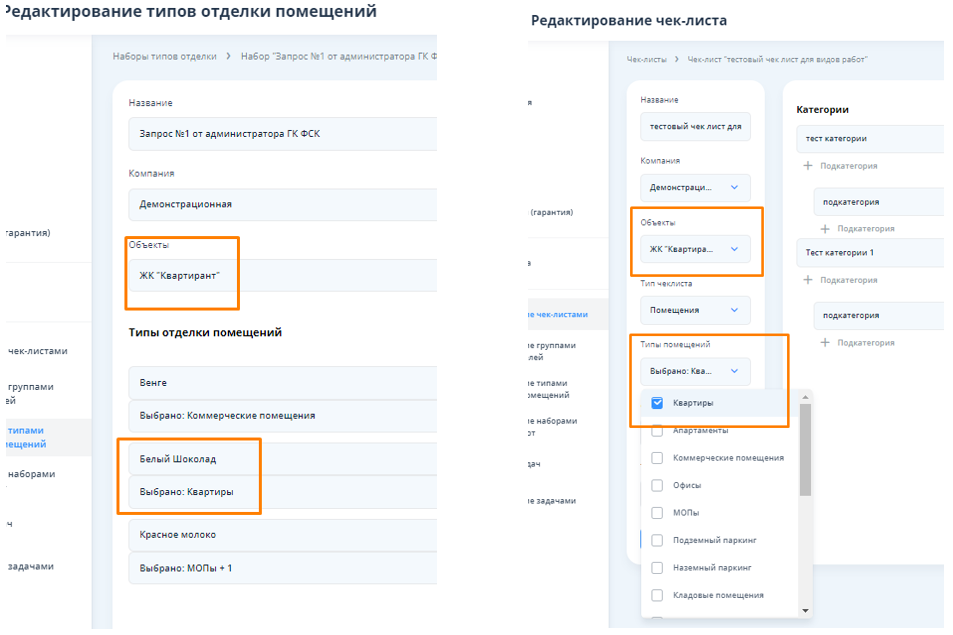Enable the "Офисы" checkbox
953x635 pixels.
pyautogui.click(x=657, y=485)
